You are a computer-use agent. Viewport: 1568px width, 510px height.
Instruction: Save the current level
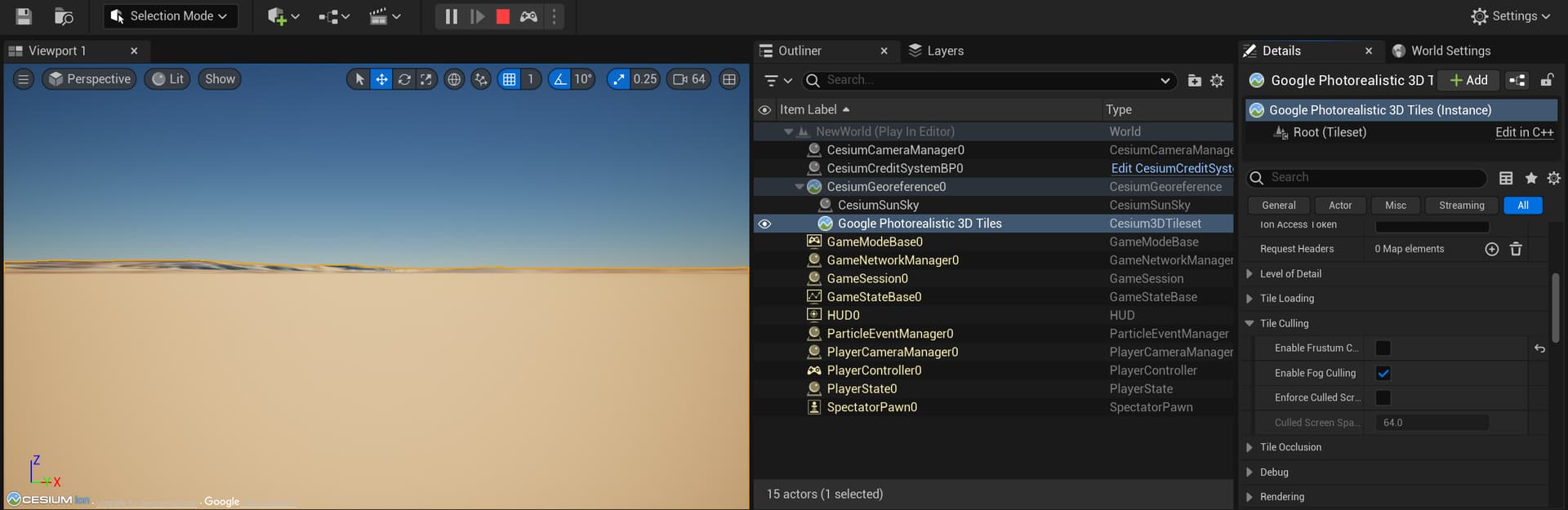pos(24,16)
